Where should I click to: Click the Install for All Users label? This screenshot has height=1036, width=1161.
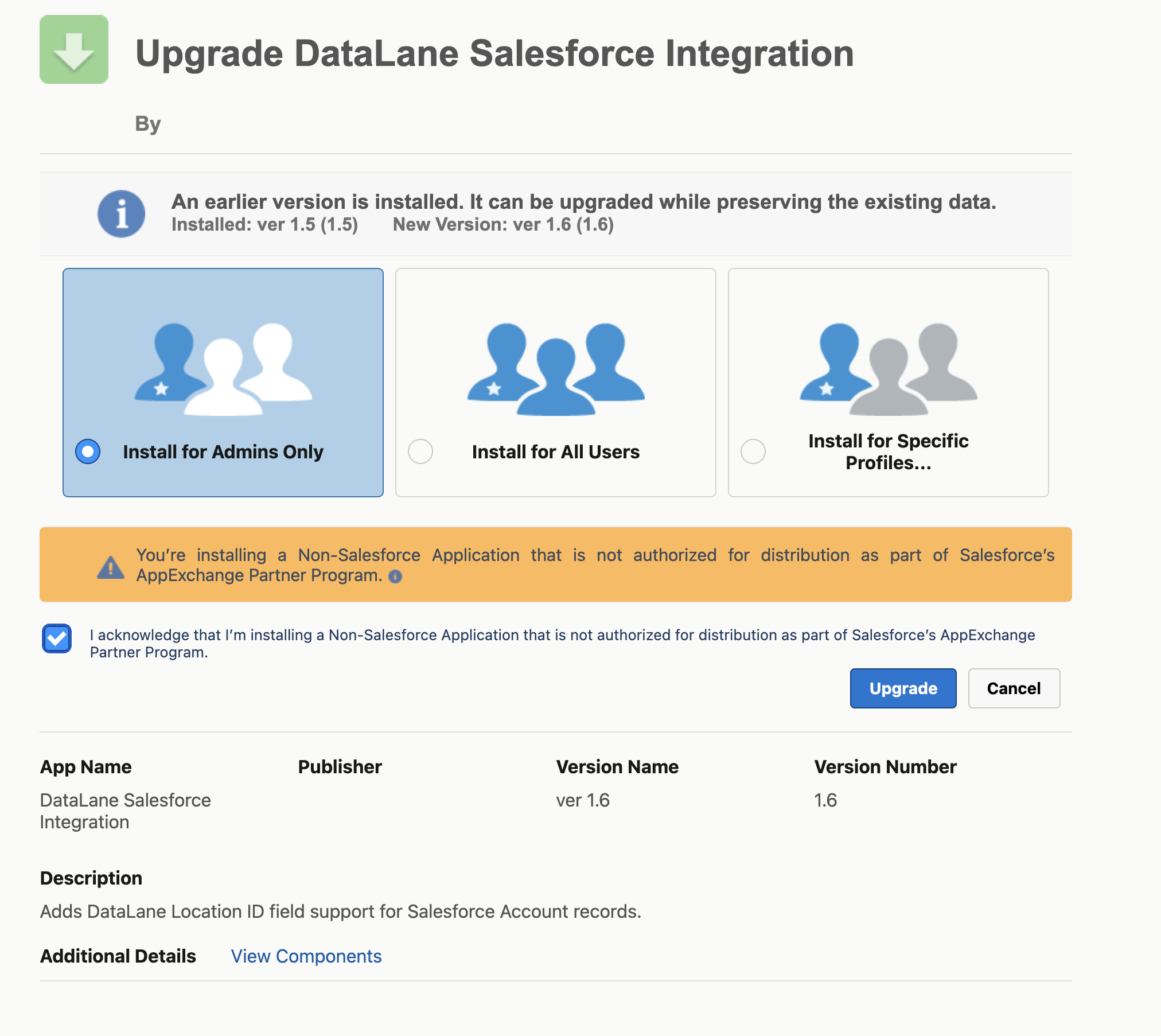[556, 452]
